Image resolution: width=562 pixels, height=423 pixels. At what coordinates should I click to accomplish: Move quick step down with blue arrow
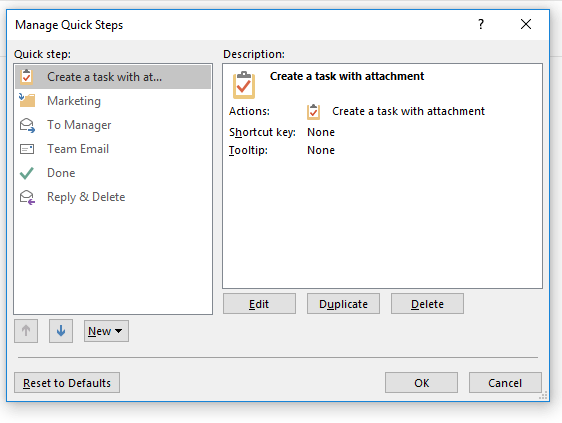[x=61, y=331]
